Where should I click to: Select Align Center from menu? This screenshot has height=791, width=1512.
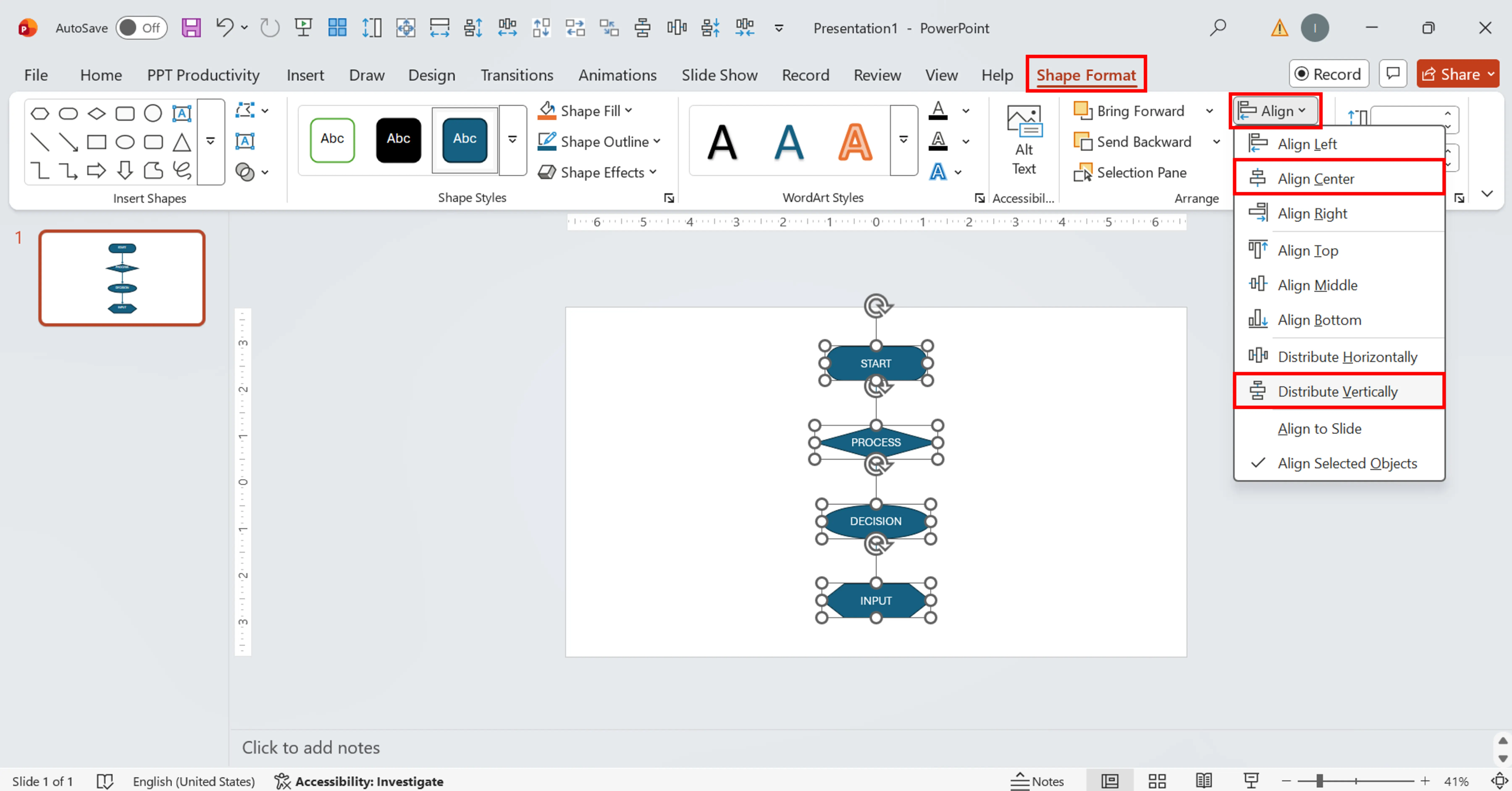1339,178
